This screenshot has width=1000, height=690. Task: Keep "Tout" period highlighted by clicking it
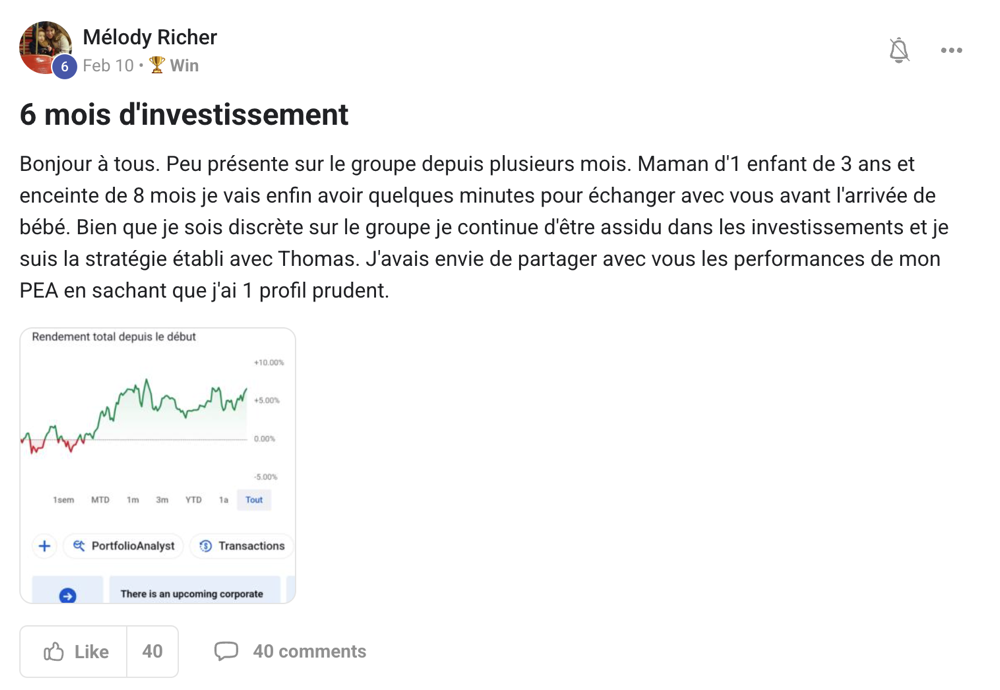click(x=253, y=500)
